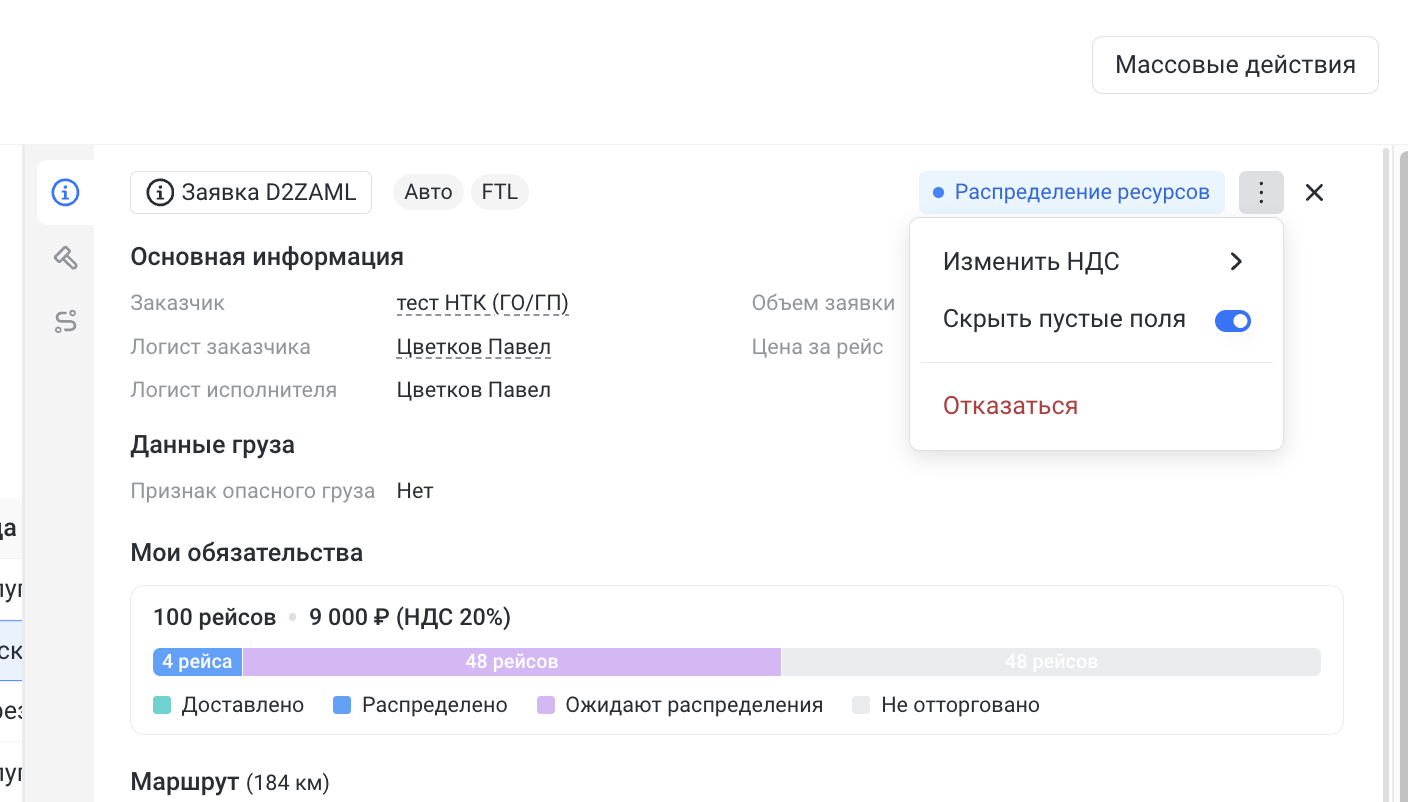Click the blue 4 рейса progress segment

(197, 662)
